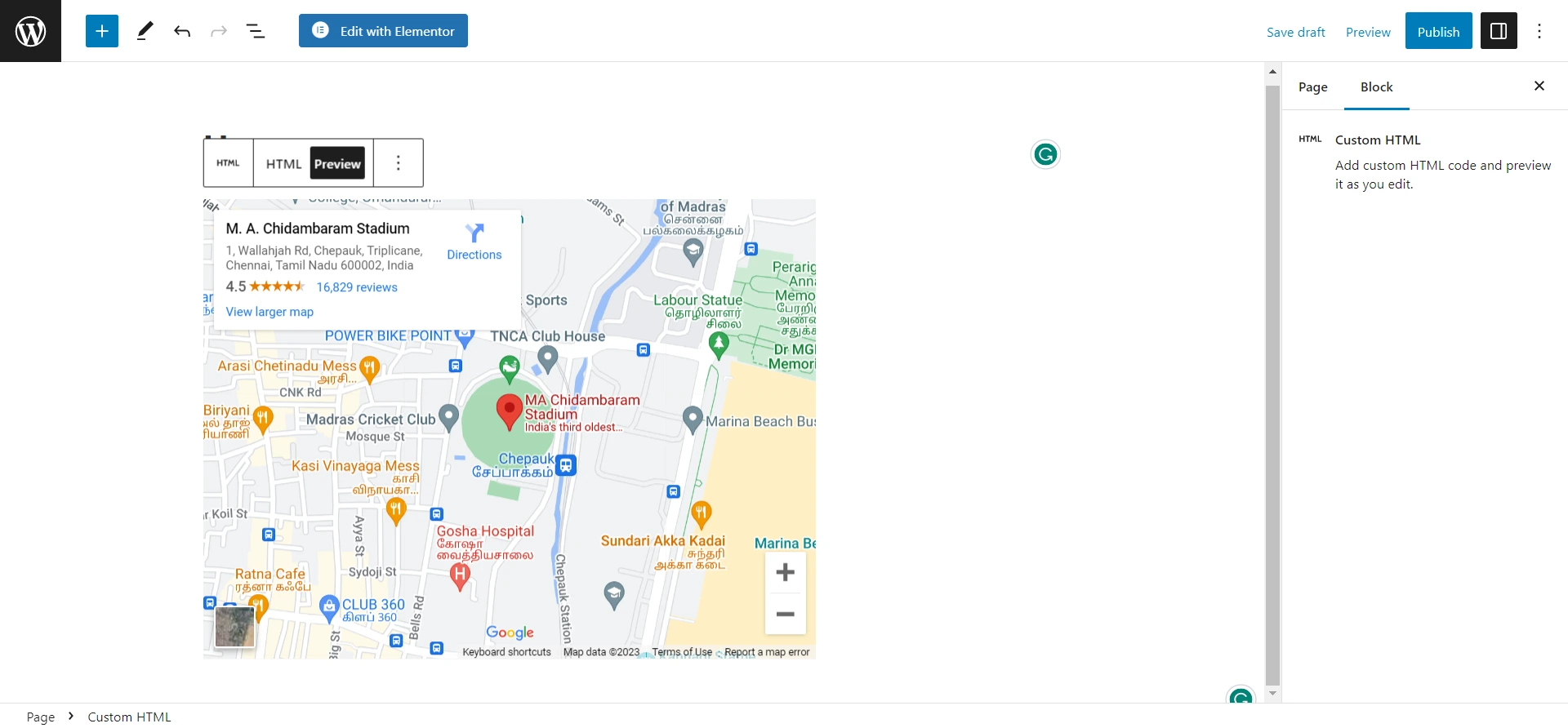Screen dimensions: 1568x728
Task: Redo the last undone change
Action: (x=219, y=31)
